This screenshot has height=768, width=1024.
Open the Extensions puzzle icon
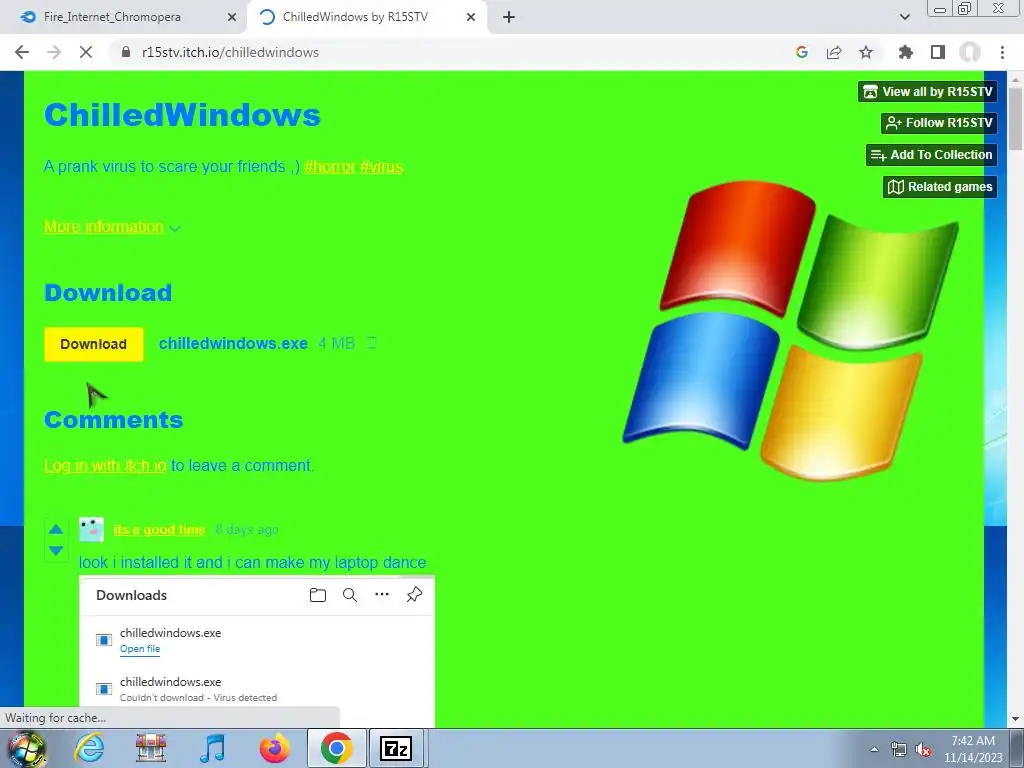coord(905,52)
